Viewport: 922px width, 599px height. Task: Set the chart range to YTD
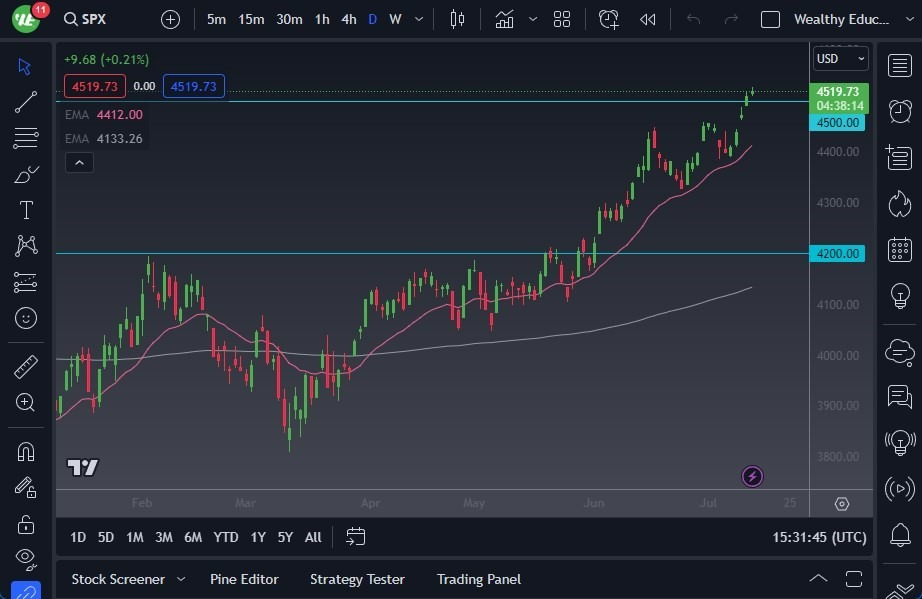pos(226,537)
